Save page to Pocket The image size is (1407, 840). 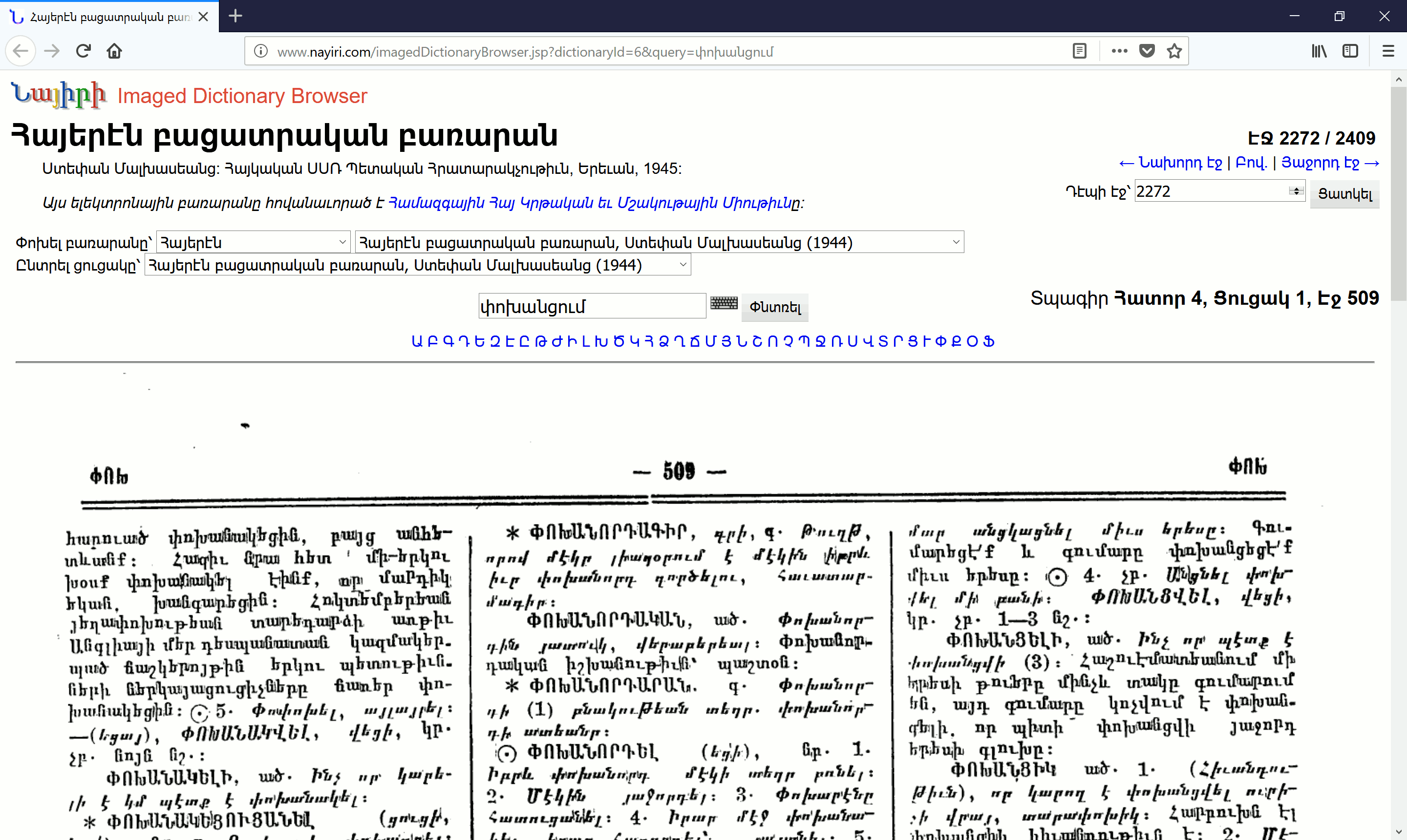click(1147, 51)
